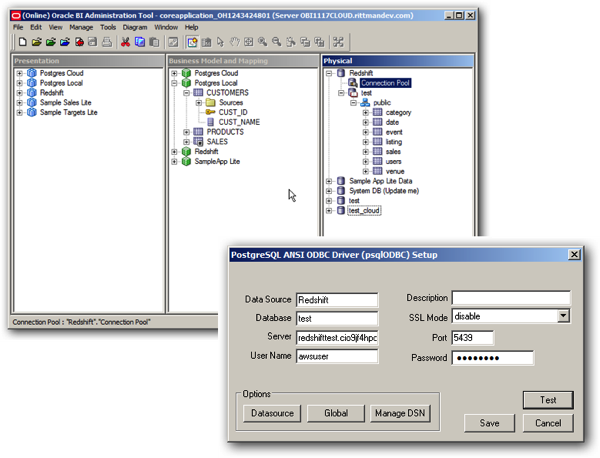Click the zoom in magnifier icon
This screenshot has width=600, height=458.
(x=262, y=42)
